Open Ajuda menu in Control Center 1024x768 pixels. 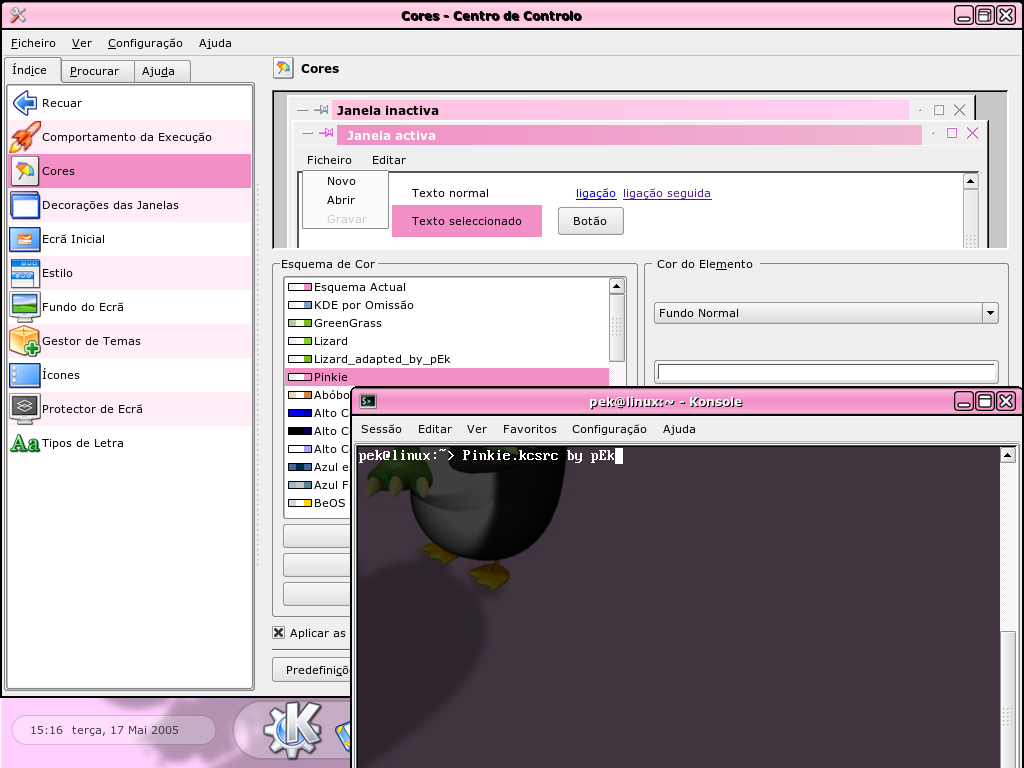215,43
